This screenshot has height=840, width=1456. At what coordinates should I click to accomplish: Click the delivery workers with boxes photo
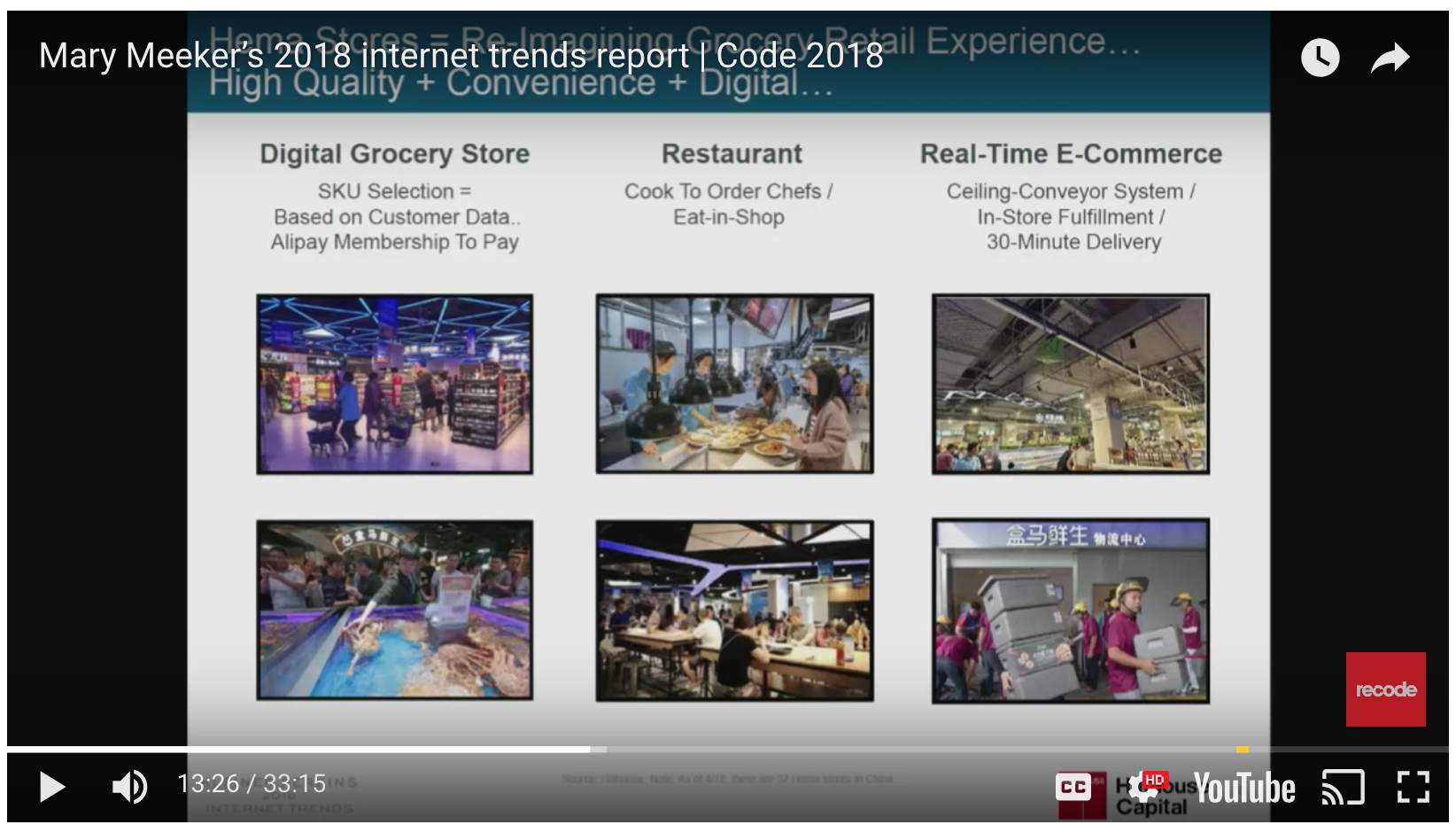click(x=1071, y=611)
